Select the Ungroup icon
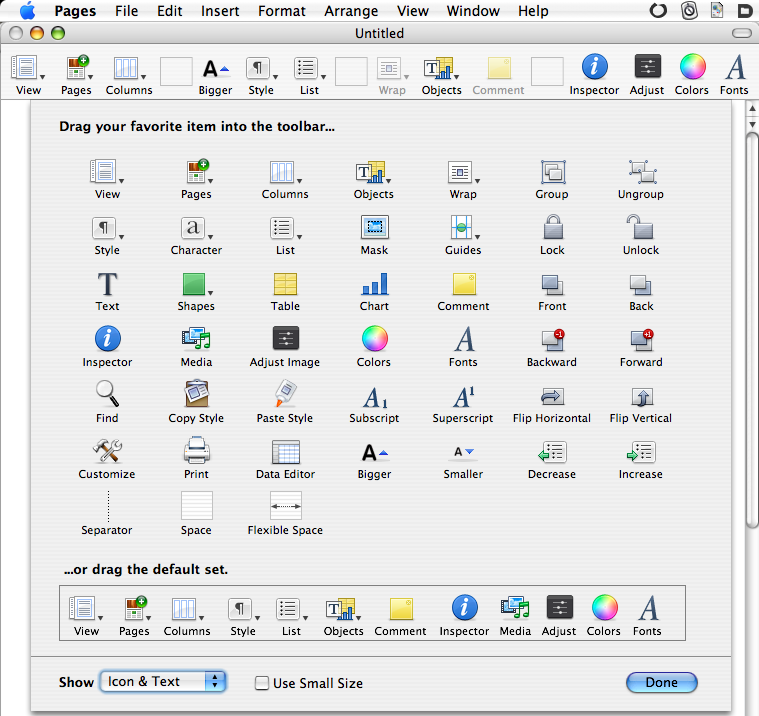 coord(642,172)
